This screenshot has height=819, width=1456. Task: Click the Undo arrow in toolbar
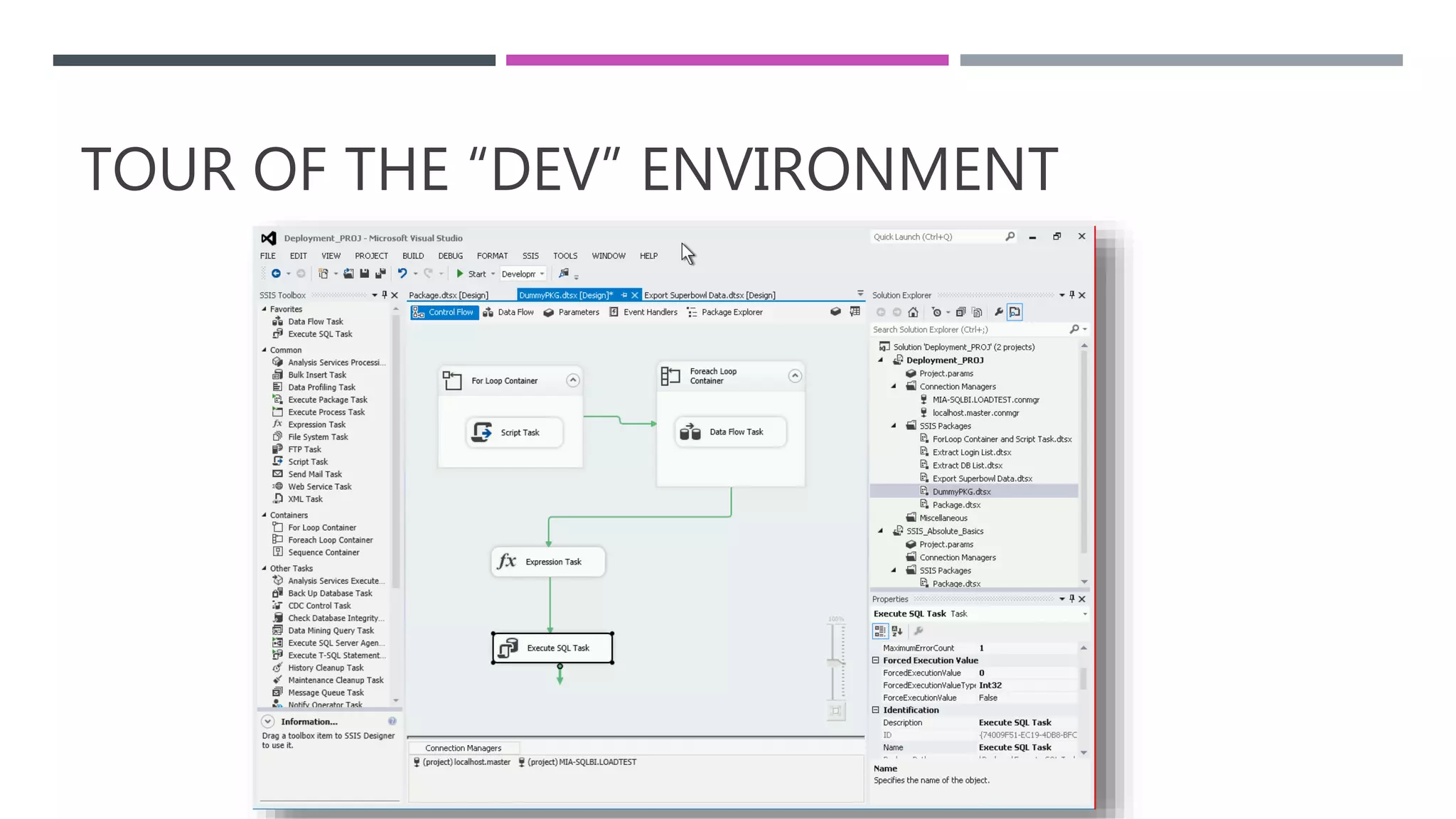[x=402, y=274]
